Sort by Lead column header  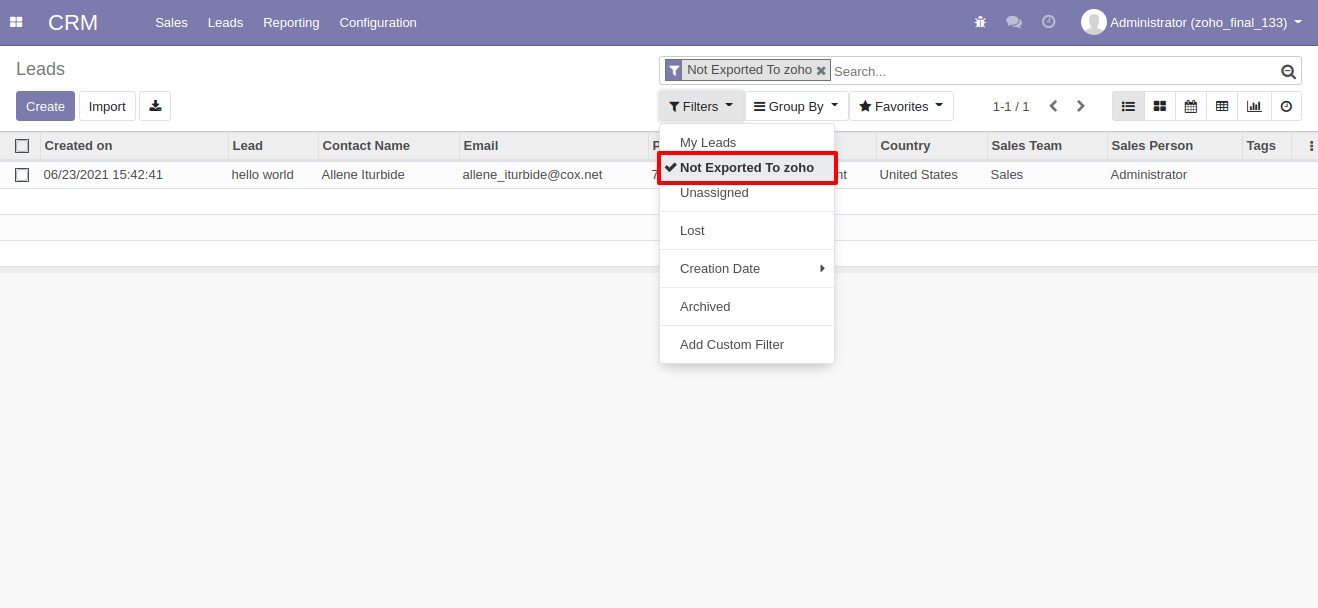pyautogui.click(x=273, y=146)
